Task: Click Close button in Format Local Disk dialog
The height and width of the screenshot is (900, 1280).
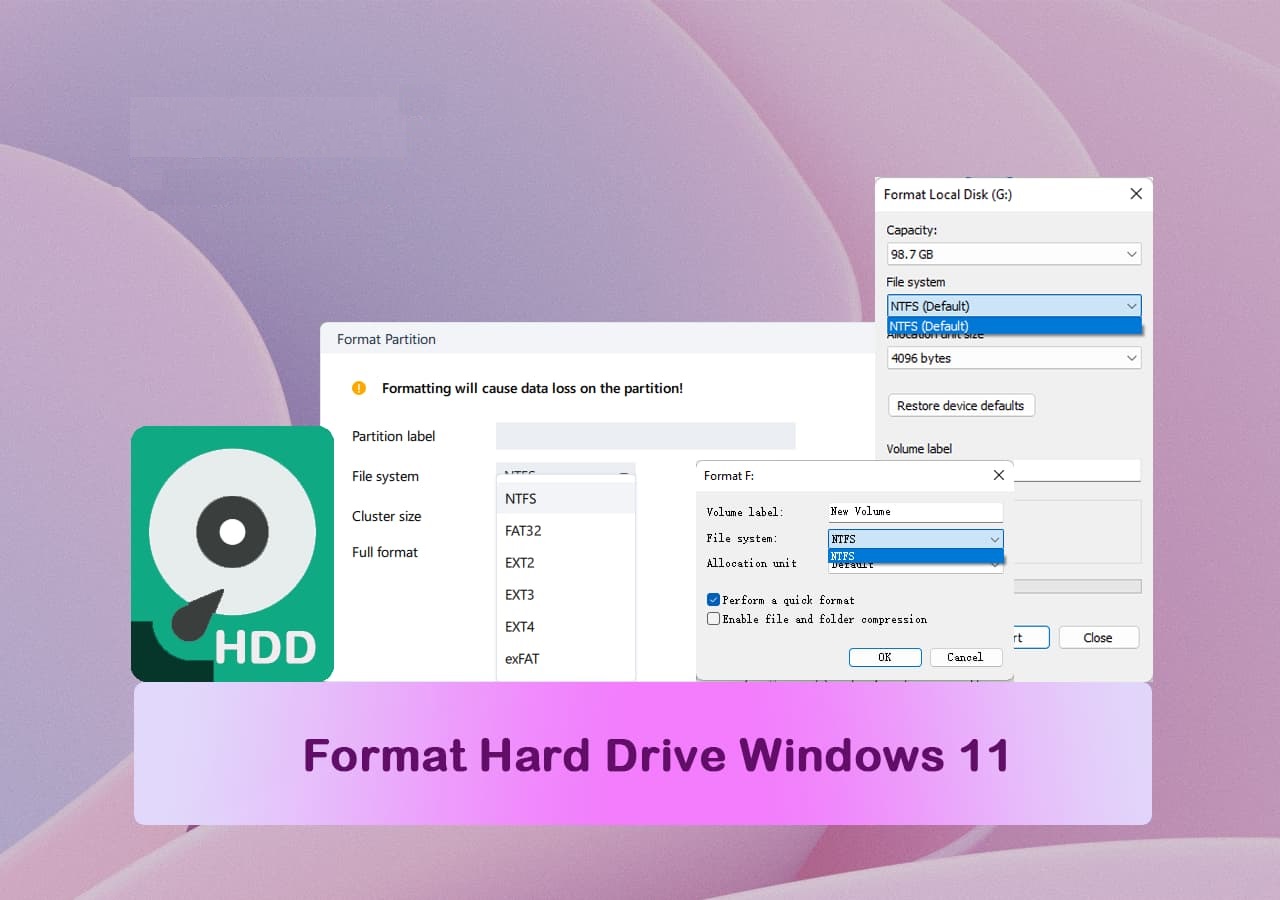Action: tap(1098, 637)
